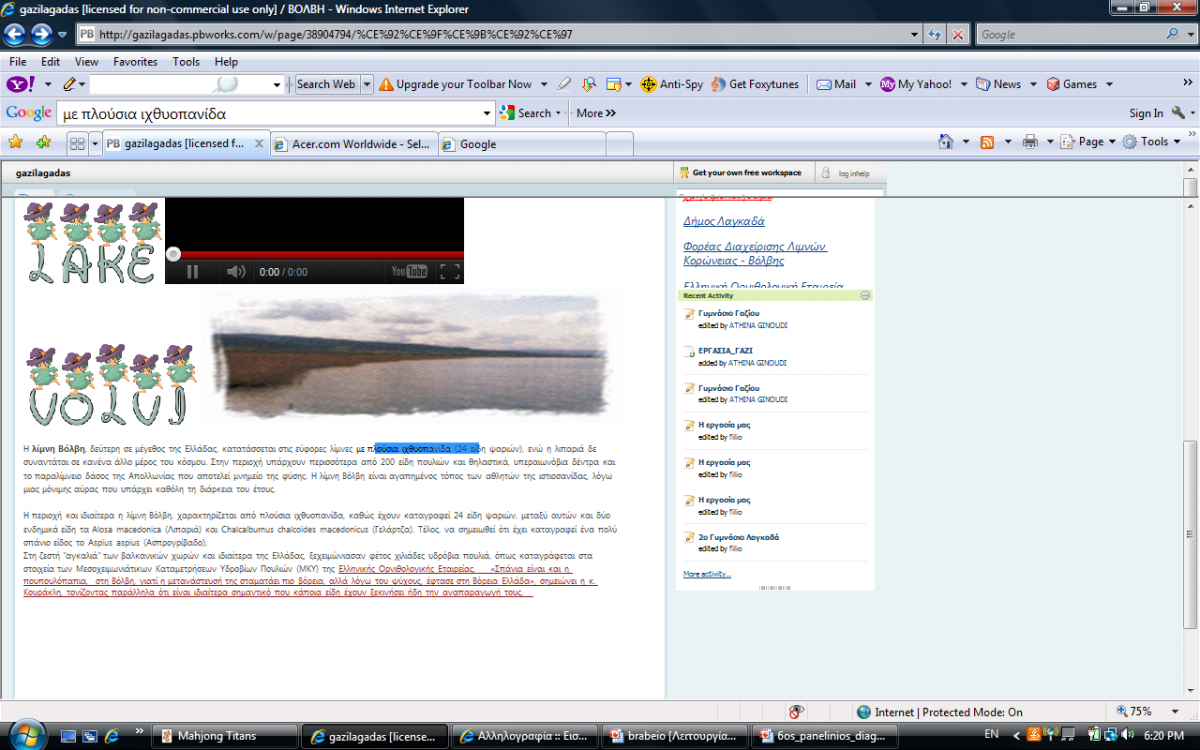
Task: Go forward with the browser Forward arrow
Action: click(x=42, y=35)
